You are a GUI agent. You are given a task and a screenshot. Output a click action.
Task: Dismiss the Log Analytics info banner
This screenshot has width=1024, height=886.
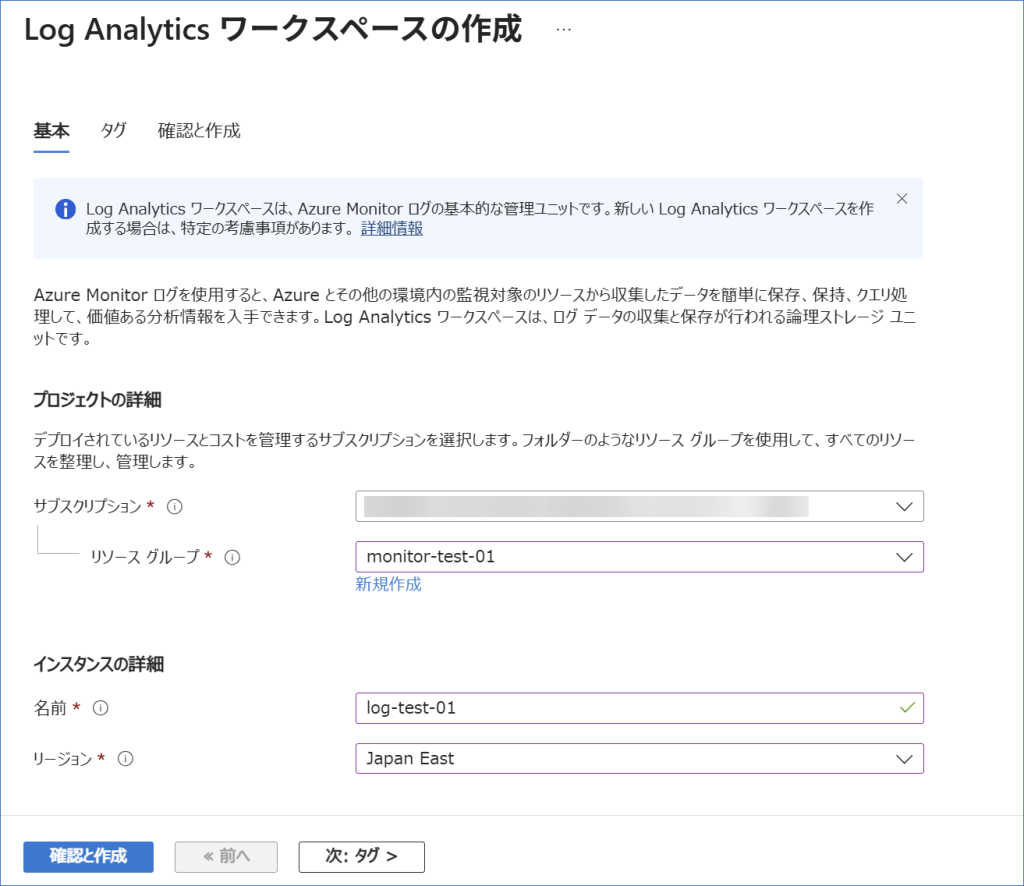(901, 199)
